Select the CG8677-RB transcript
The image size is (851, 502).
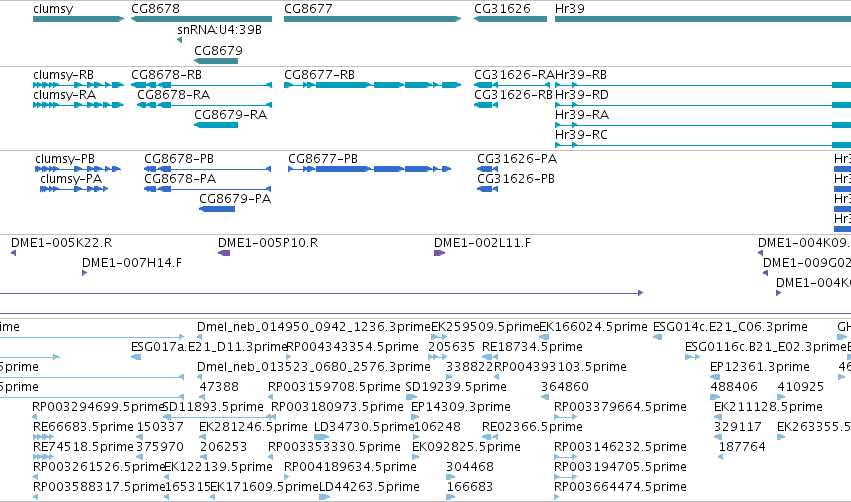click(372, 85)
